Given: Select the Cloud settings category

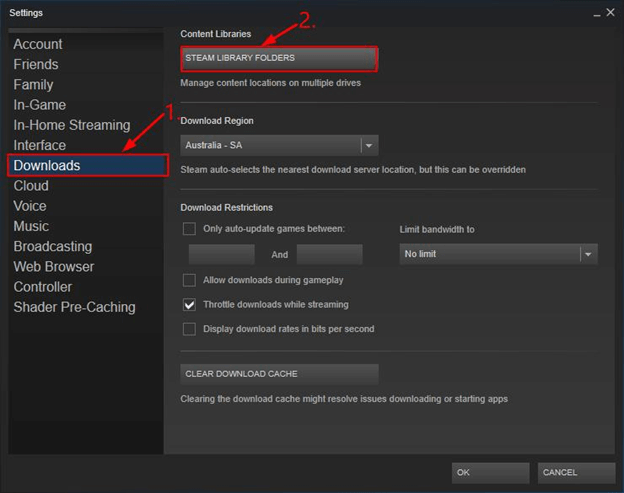Looking at the screenshot, I should point(31,186).
